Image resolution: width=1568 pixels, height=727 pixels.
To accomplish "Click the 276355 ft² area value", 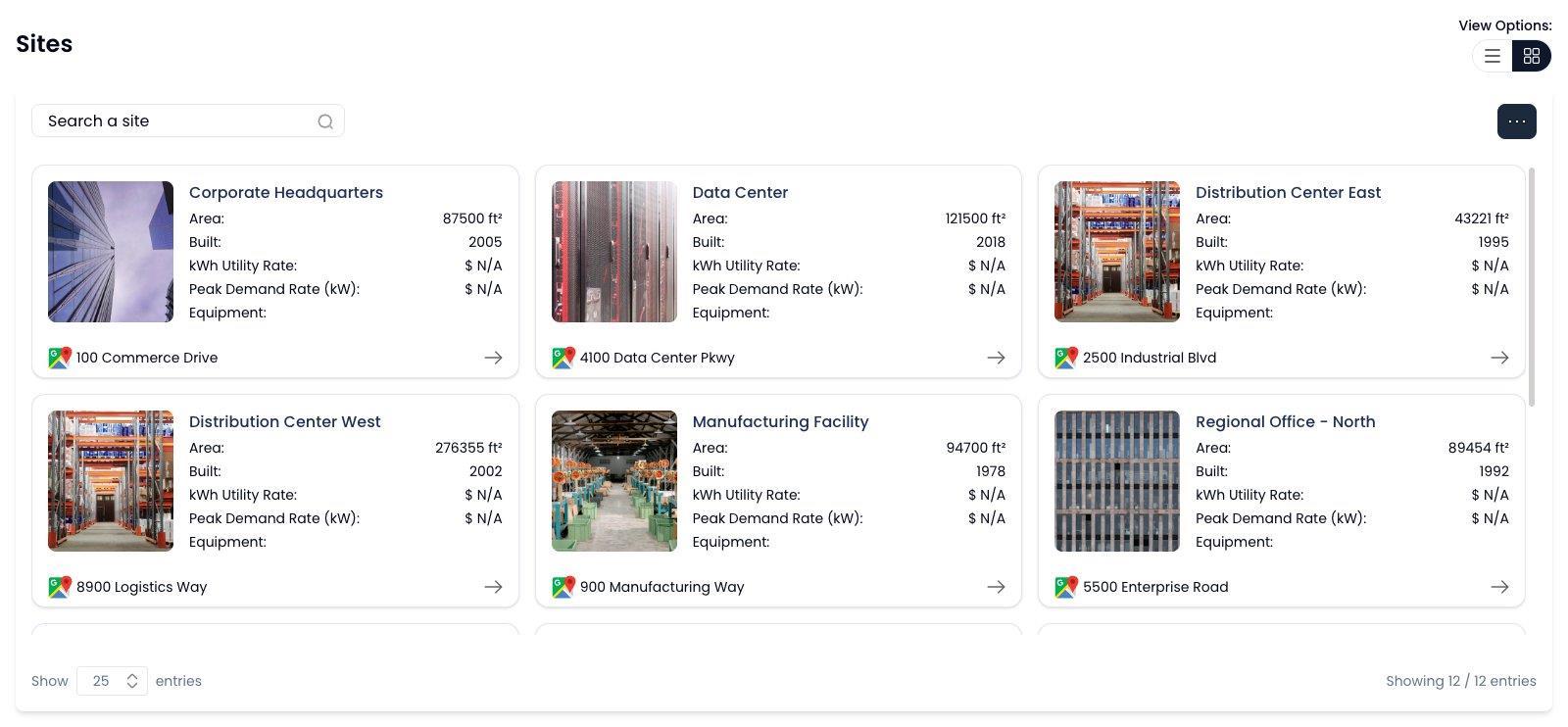I will pyautogui.click(x=468, y=448).
